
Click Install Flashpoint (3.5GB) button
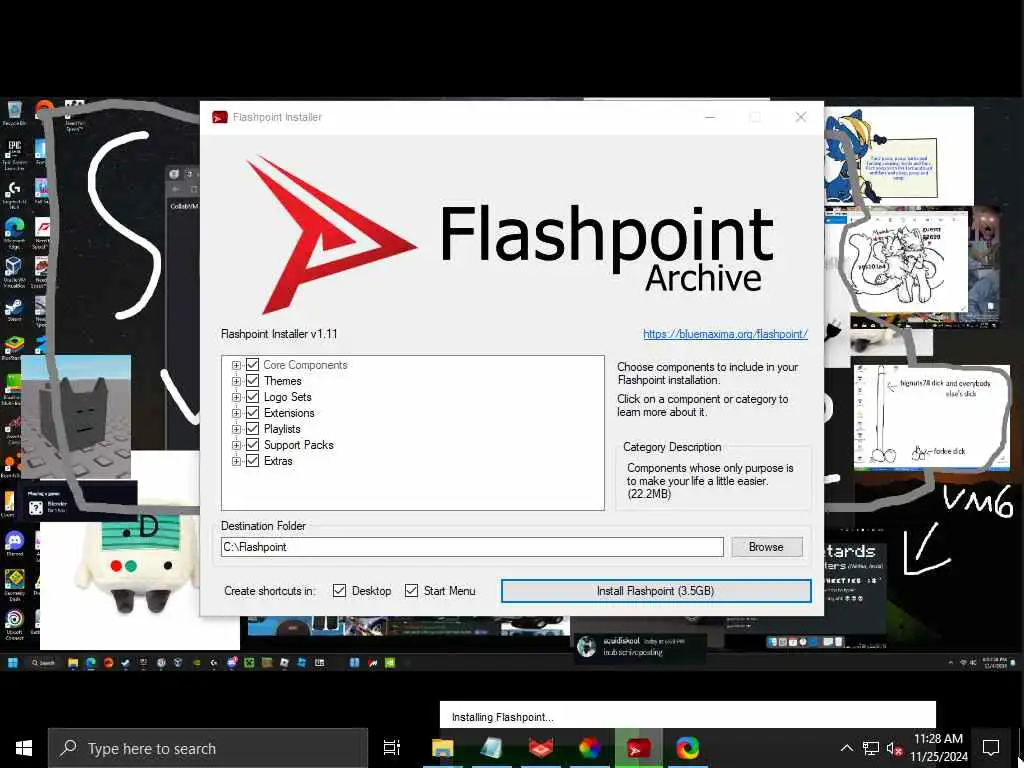[656, 591]
